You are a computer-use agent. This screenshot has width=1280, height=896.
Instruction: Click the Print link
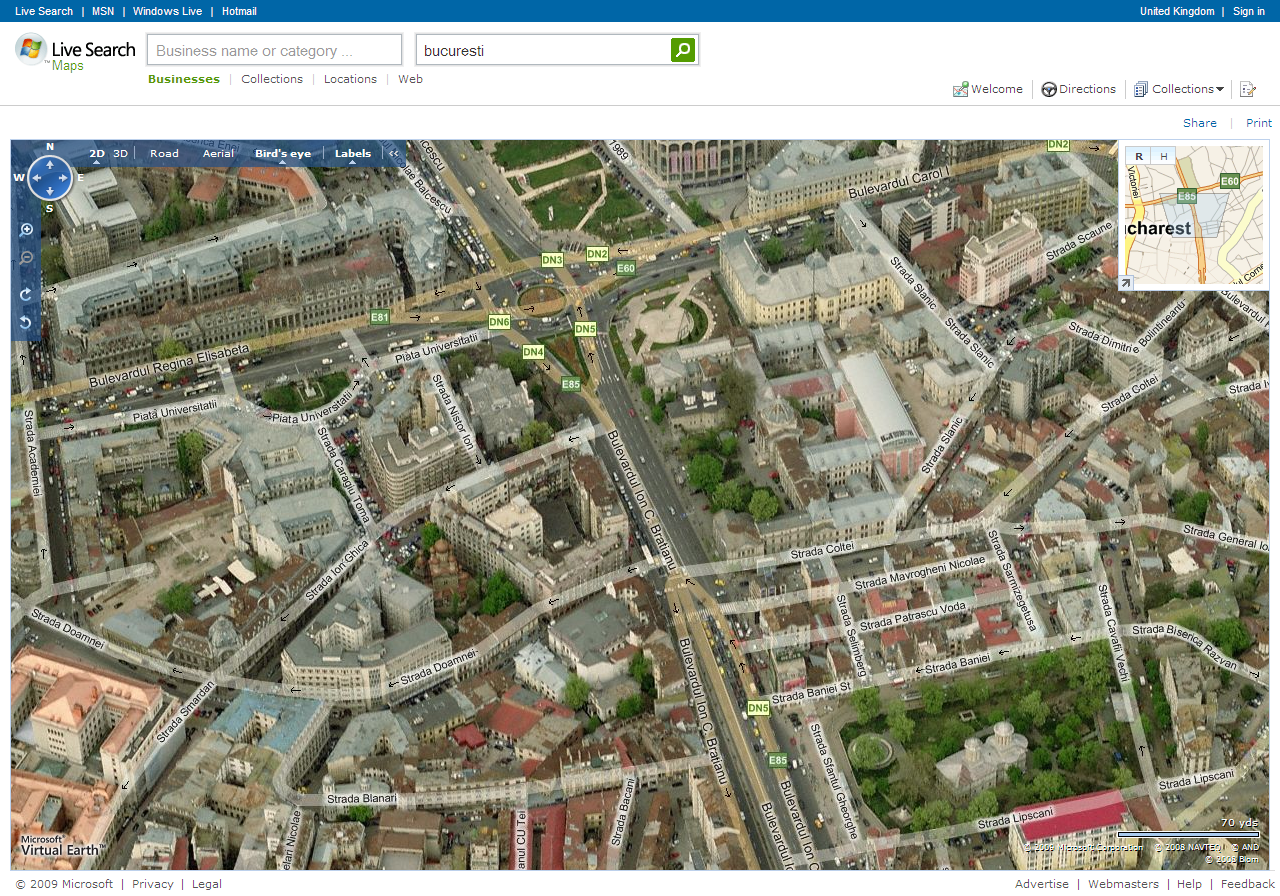[x=1259, y=123]
